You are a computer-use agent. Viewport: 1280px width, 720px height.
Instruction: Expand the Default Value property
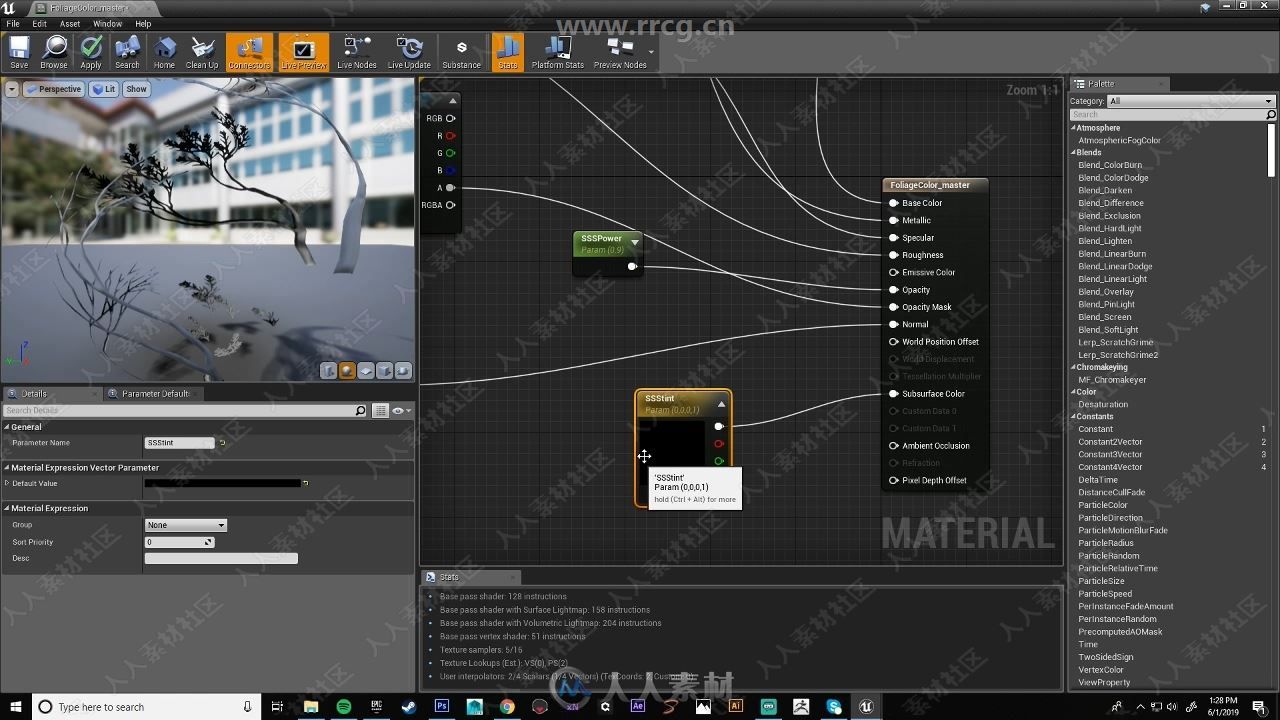click(7, 483)
